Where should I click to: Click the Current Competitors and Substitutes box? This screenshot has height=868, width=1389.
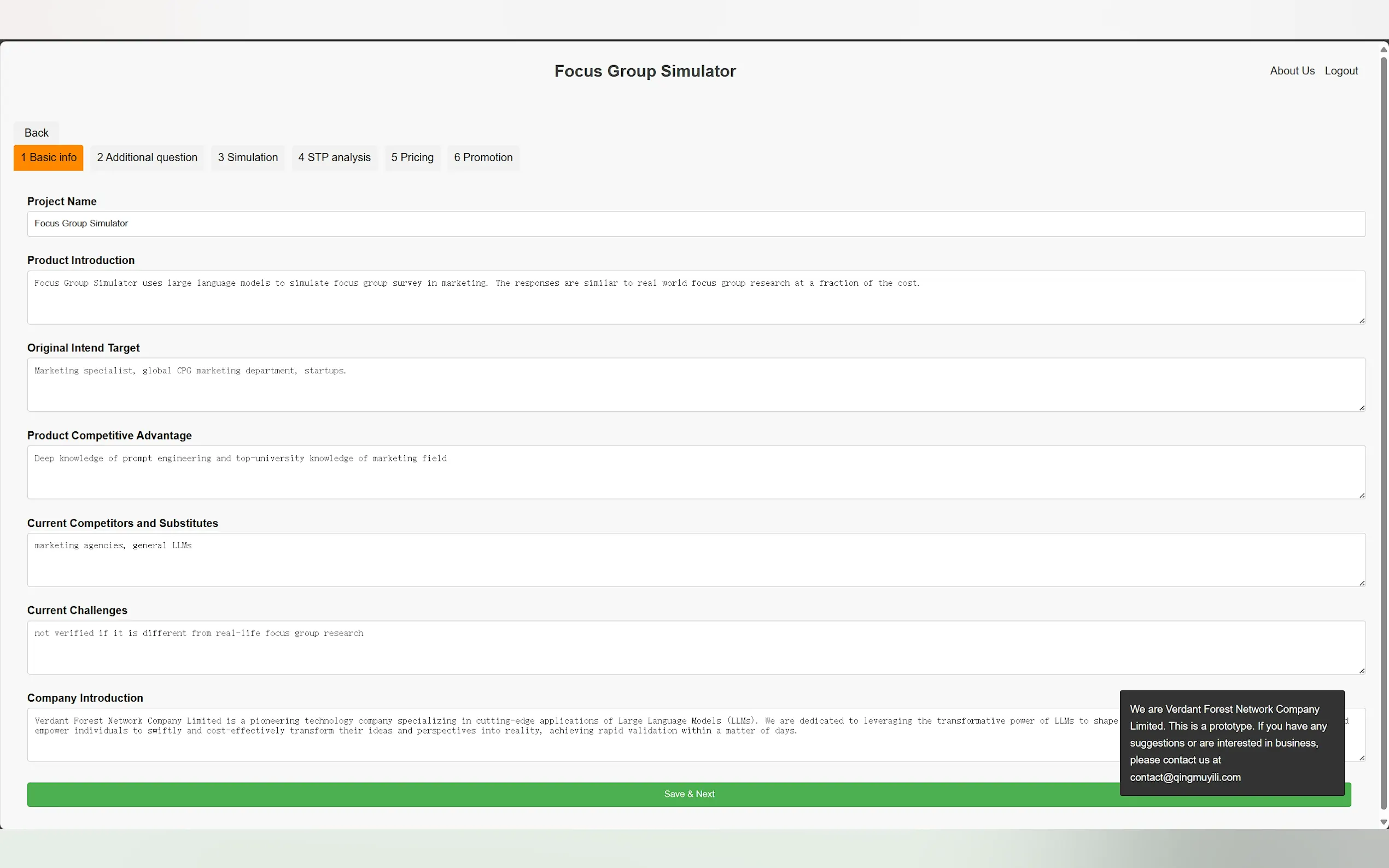click(696, 560)
